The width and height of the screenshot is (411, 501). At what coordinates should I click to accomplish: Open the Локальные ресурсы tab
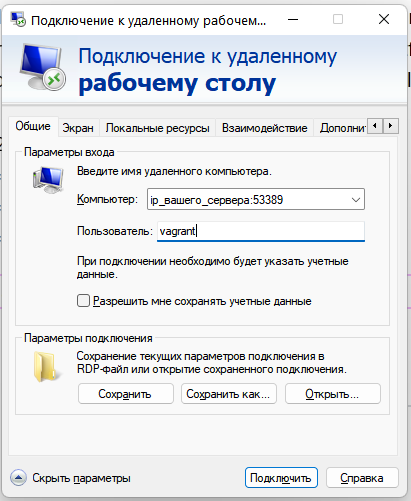tap(157, 128)
